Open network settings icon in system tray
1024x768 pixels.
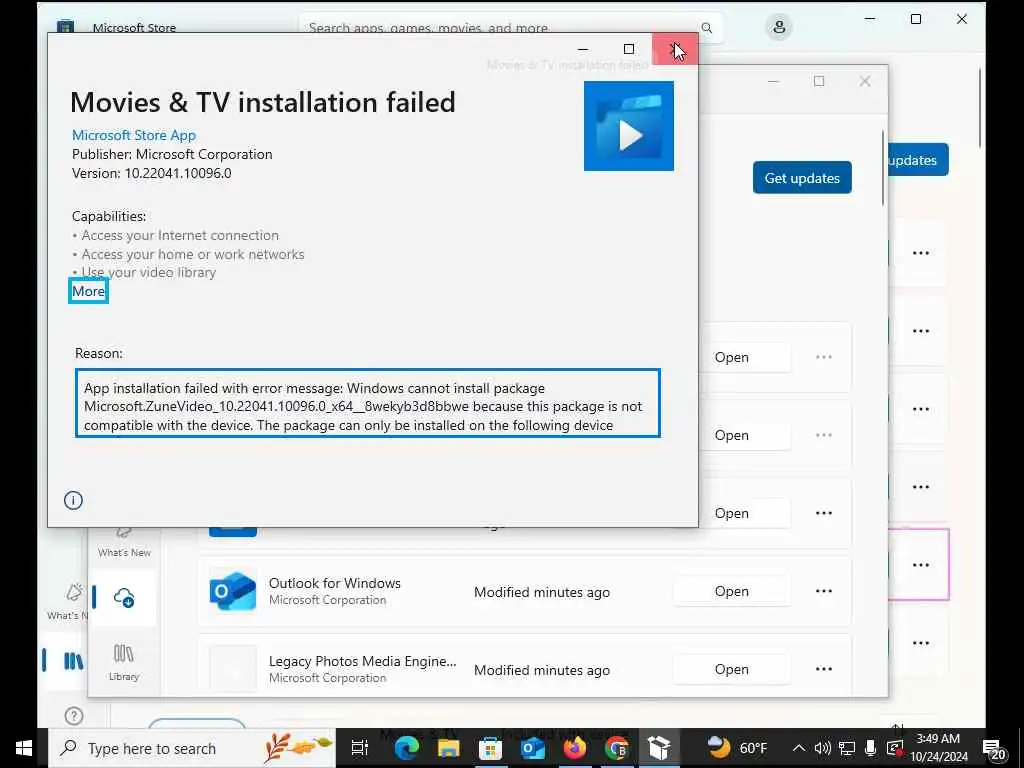coord(847,748)
